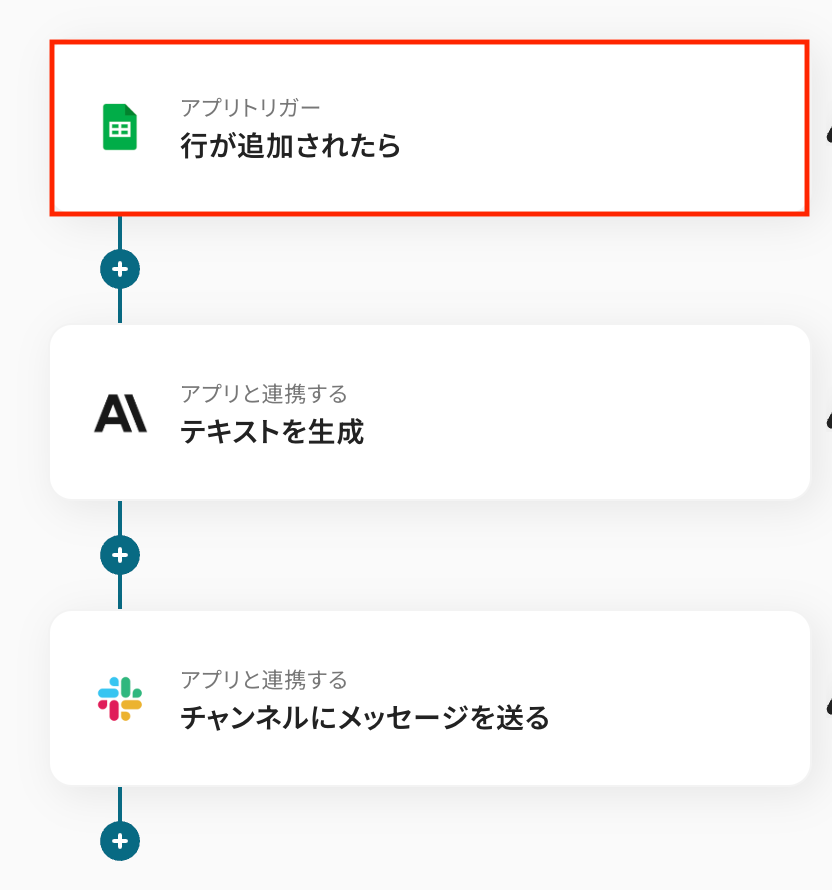Click empty canvas left of the flow
This screenshot has width=832, height=890.
pyautogui.click(x=24, y=450)
